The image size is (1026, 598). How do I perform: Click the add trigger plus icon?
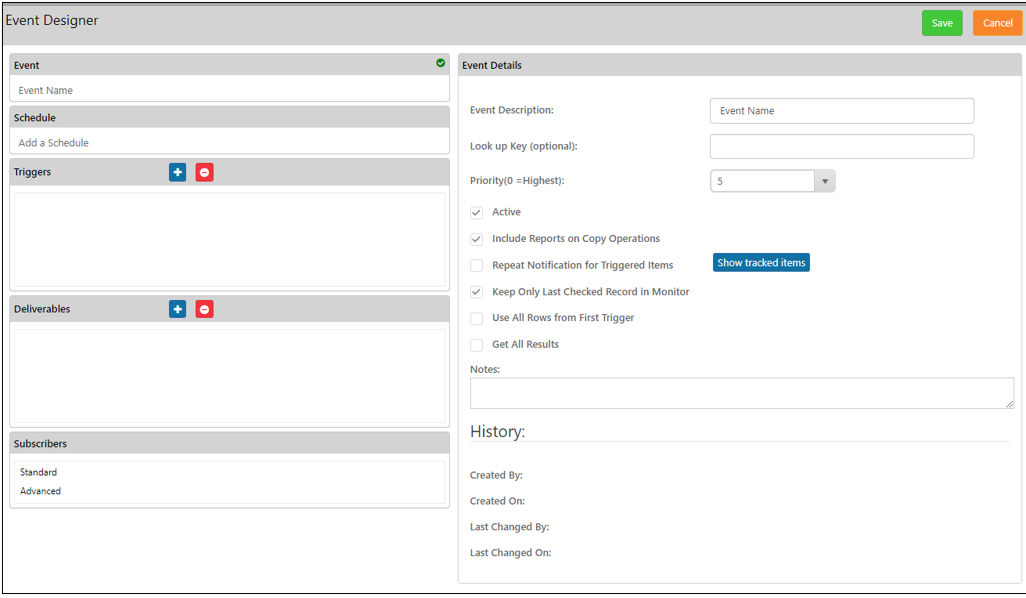tap(177, 172)
